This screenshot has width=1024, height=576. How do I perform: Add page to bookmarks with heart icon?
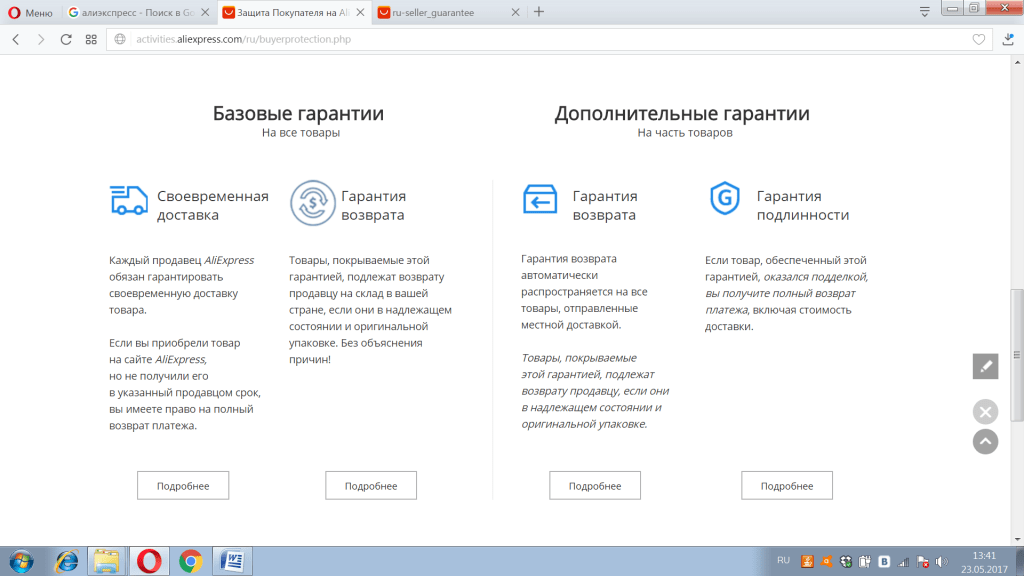(x=978, y=39)
